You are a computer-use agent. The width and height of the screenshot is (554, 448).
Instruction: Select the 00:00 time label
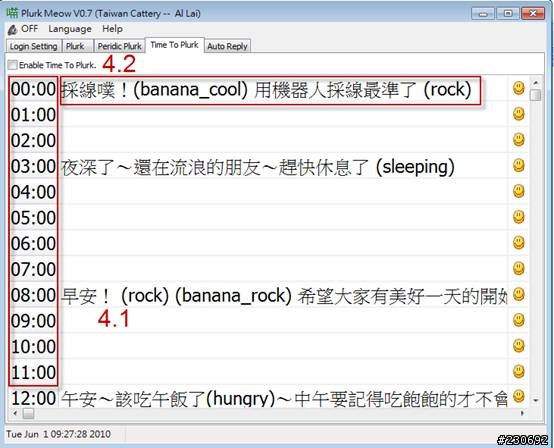[33, 89]
